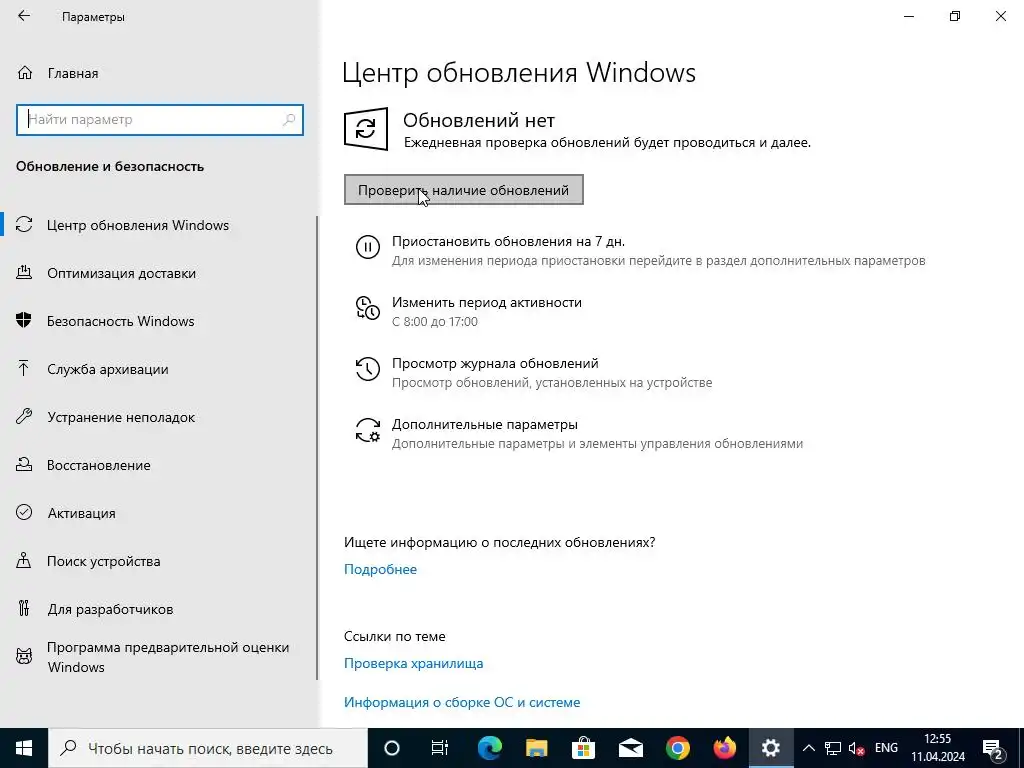This screenshot has width=1024, height=768.
Task: Click the Найти параметр search field
Action: tap(159, 120)
